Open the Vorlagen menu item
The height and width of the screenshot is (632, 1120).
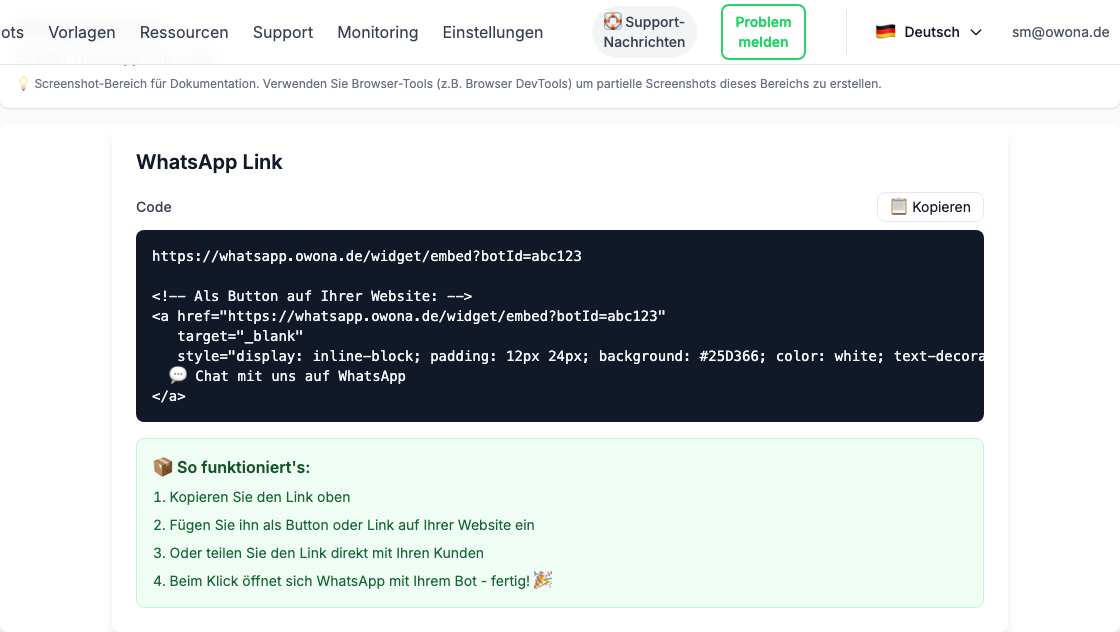(82, 32)
